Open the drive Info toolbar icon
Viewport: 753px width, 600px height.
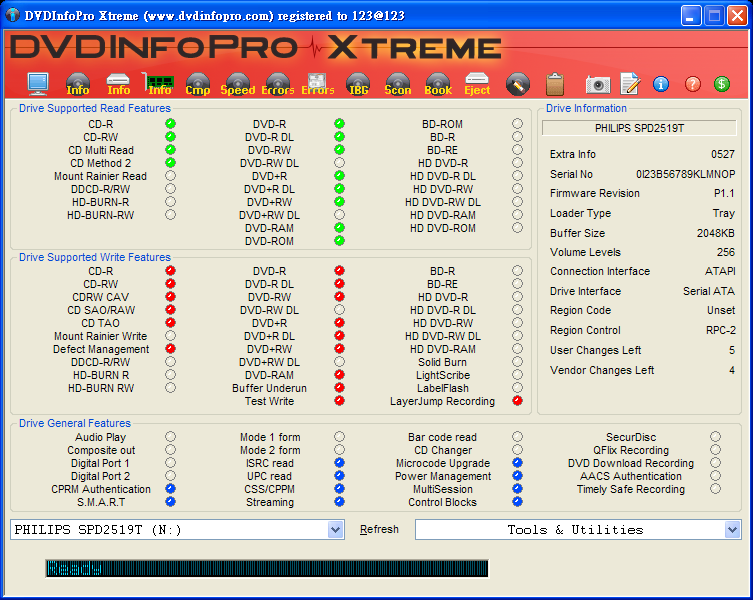118,84
